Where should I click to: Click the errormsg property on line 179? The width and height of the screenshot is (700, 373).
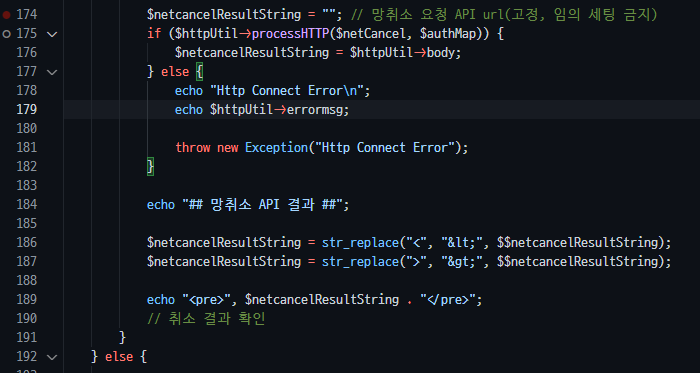[x=315, y=110]
